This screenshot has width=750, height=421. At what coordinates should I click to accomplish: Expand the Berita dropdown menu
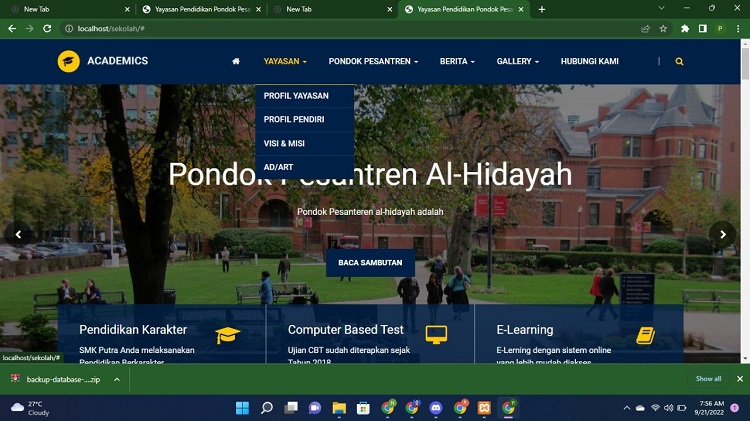point(458,61)
